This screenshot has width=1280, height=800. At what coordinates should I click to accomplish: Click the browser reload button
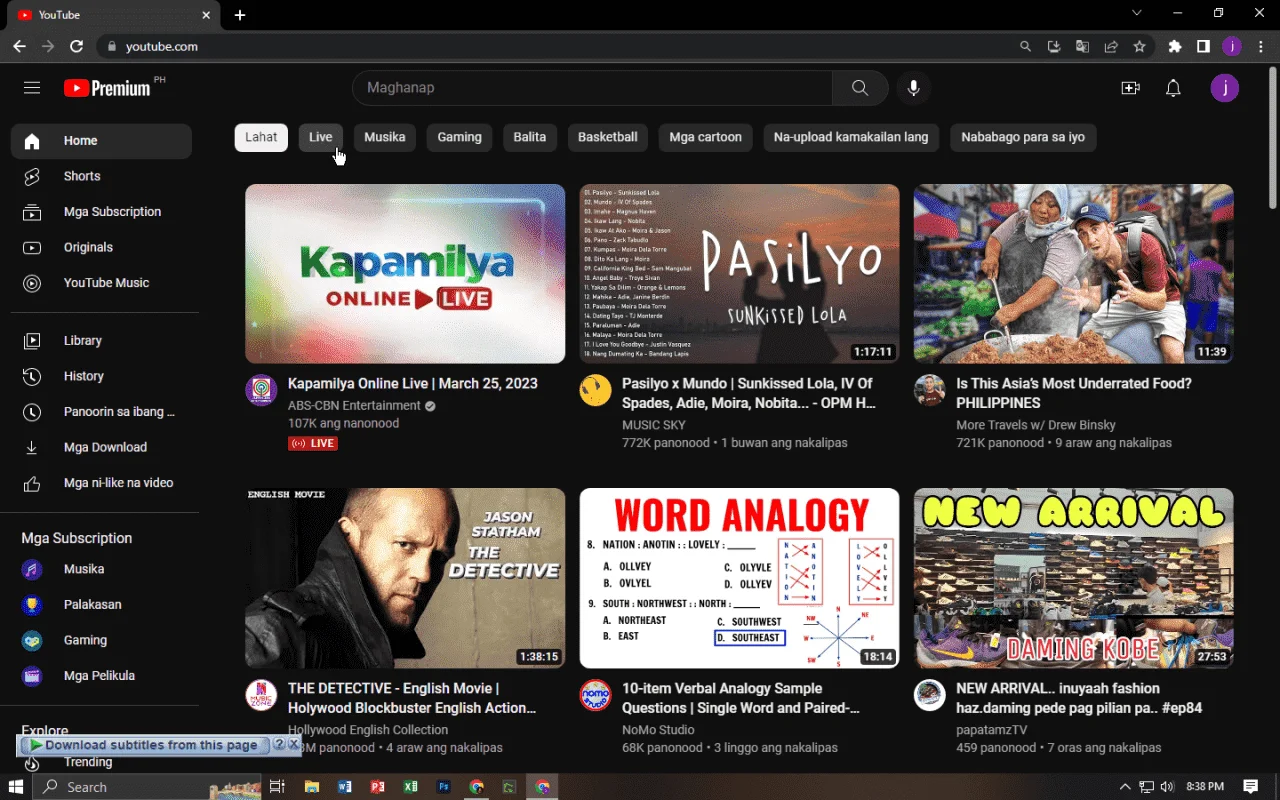(76, 46)
